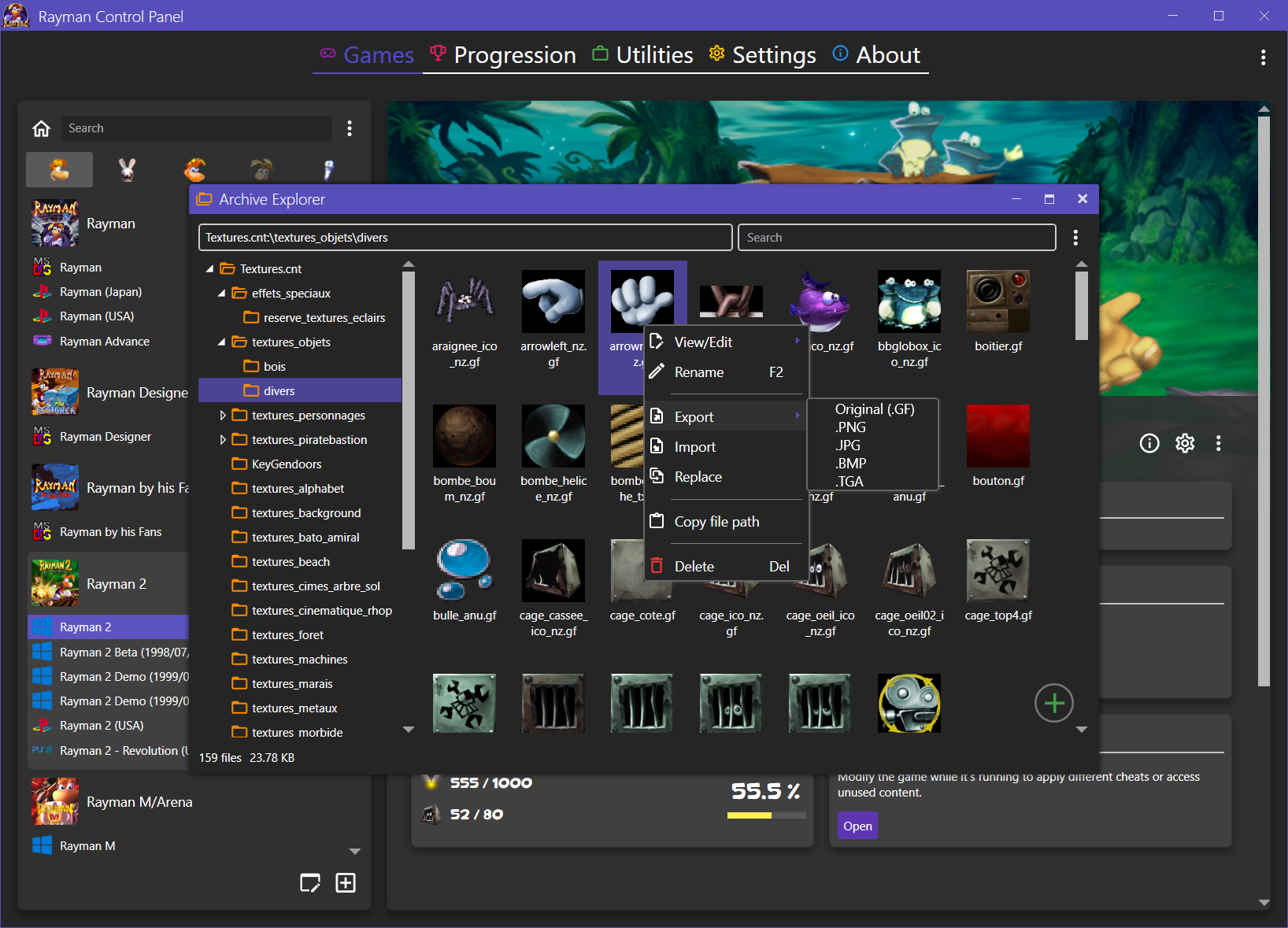Choose Replace in context menu

[726, 476]
